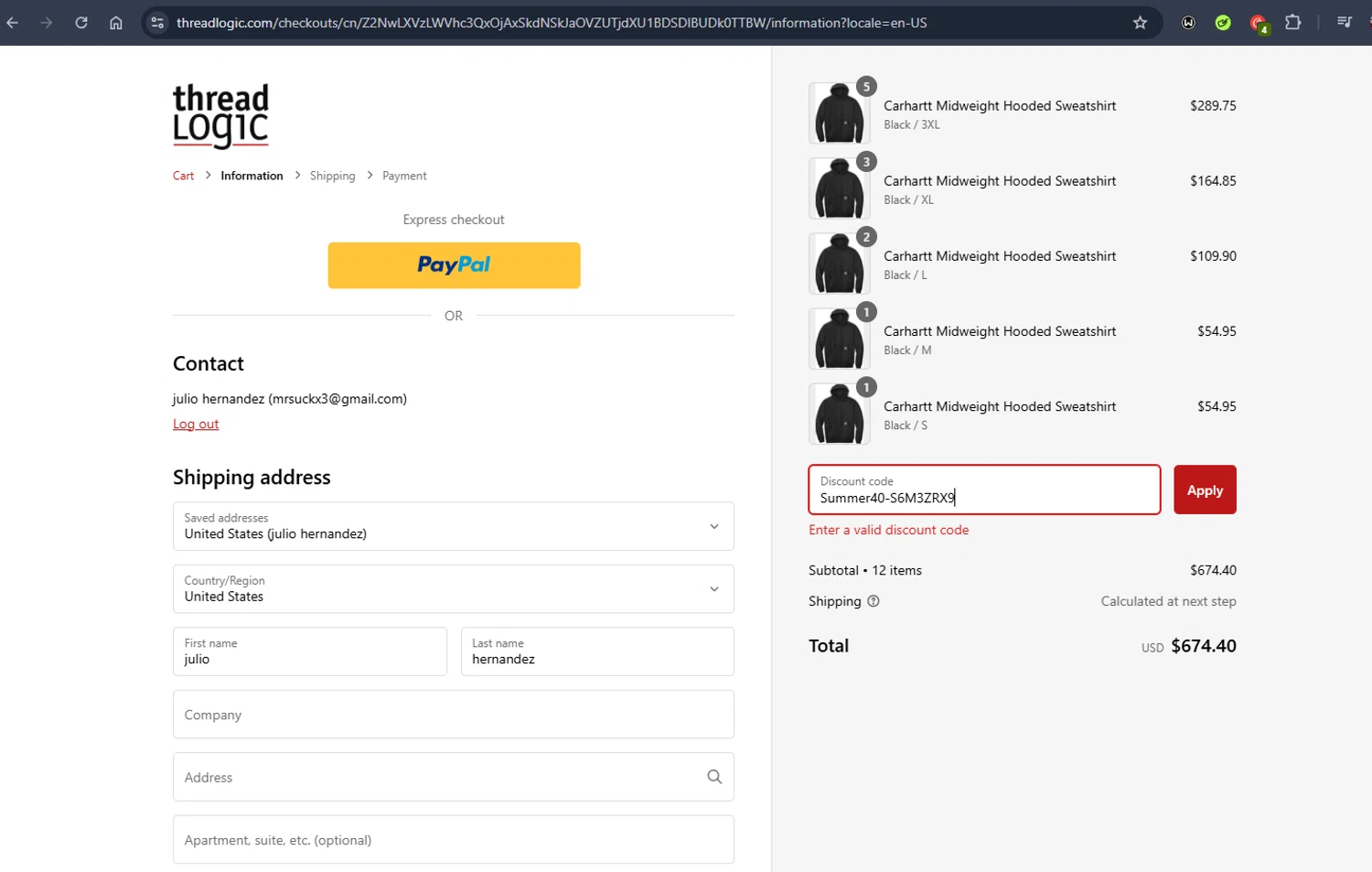Select the Information breadcrumb step
This screenshot has width=1372, height=872.
click(252, 176)
